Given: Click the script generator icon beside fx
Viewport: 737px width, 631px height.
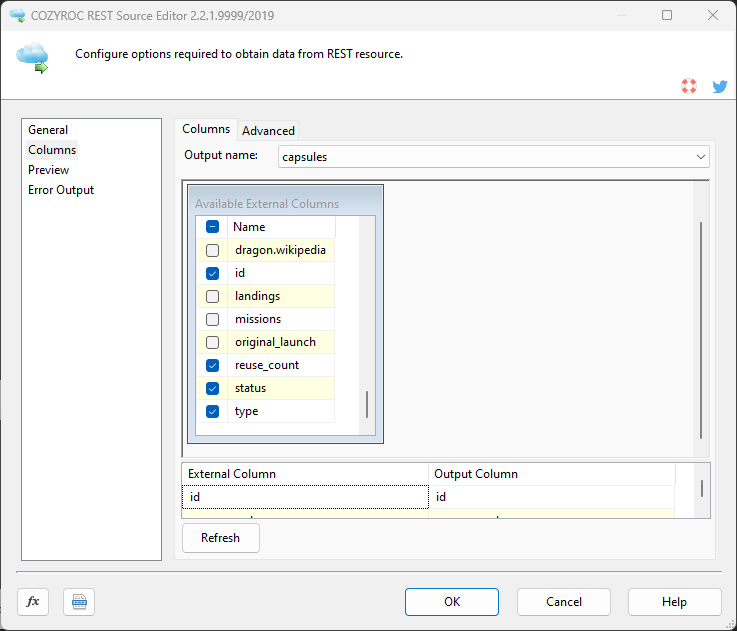Looking at the screenshot, I should pyautogui.click(x=79, y=601).
